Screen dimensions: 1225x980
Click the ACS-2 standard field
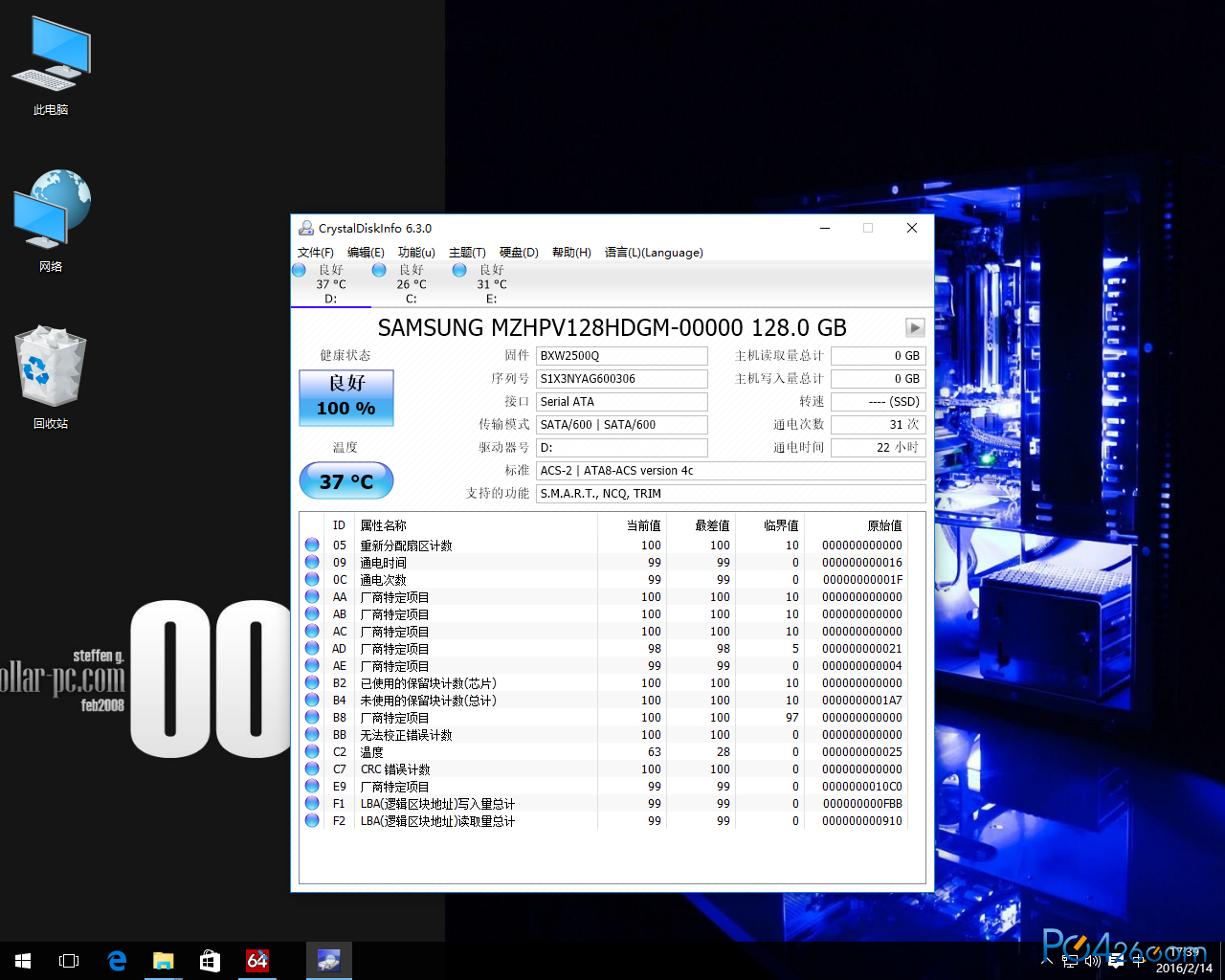(731, 471)
